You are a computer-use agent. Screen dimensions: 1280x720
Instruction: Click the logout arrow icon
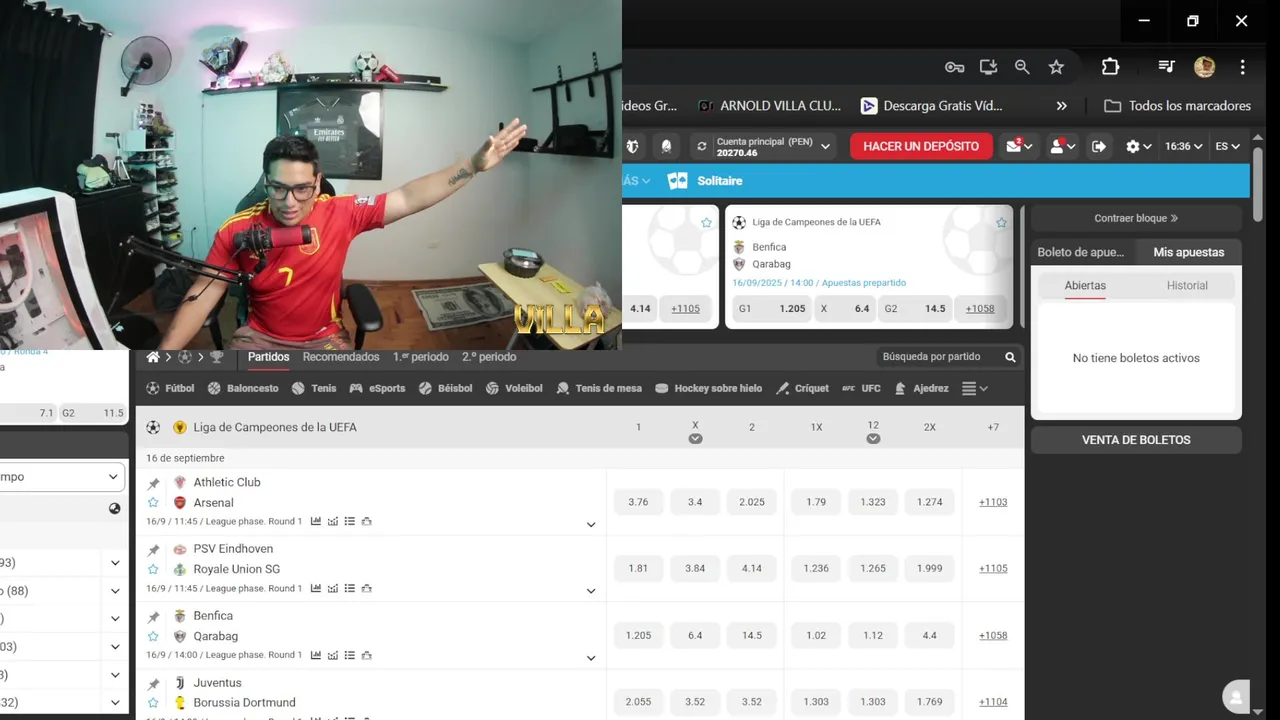pyautogui.click(x=1099, y=146)
